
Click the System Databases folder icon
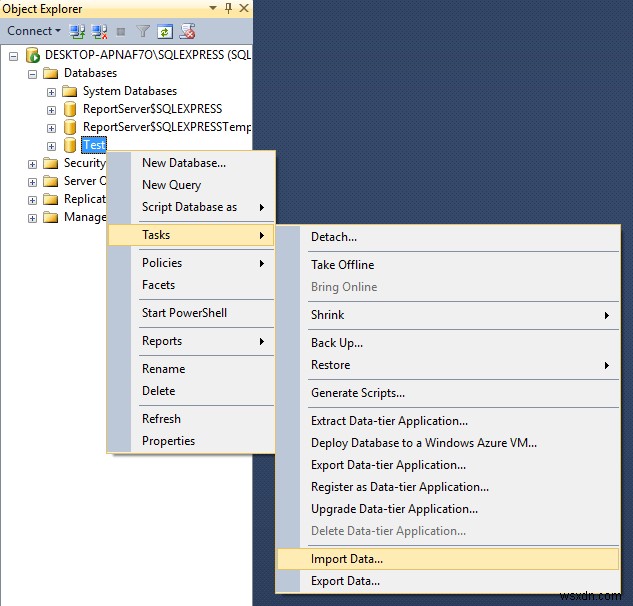click(x=70, y=91)
